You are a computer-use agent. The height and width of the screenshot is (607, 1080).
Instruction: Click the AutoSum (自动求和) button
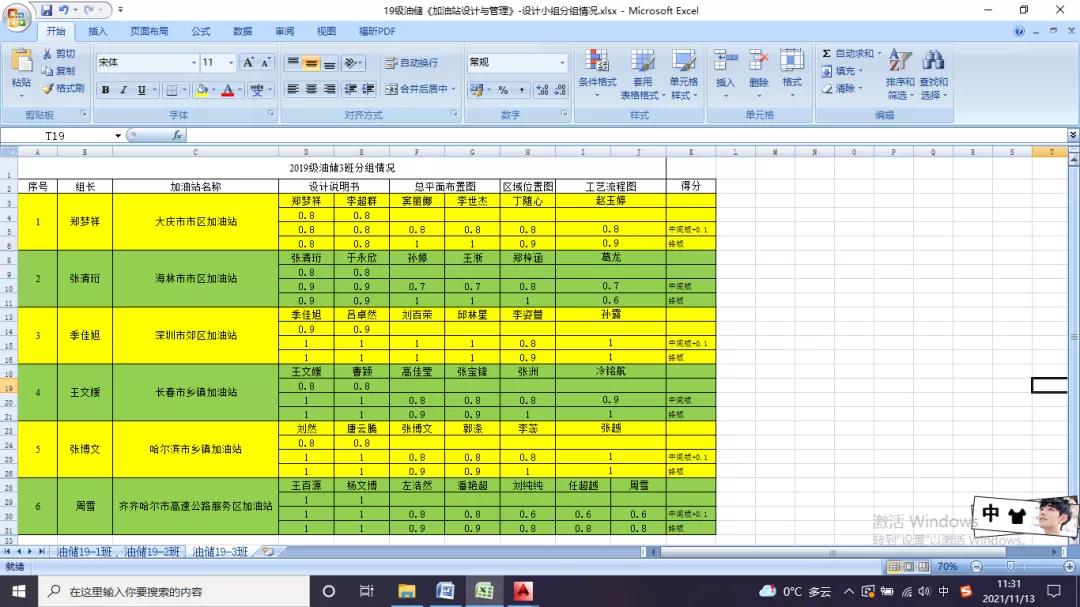pos(848,54)
